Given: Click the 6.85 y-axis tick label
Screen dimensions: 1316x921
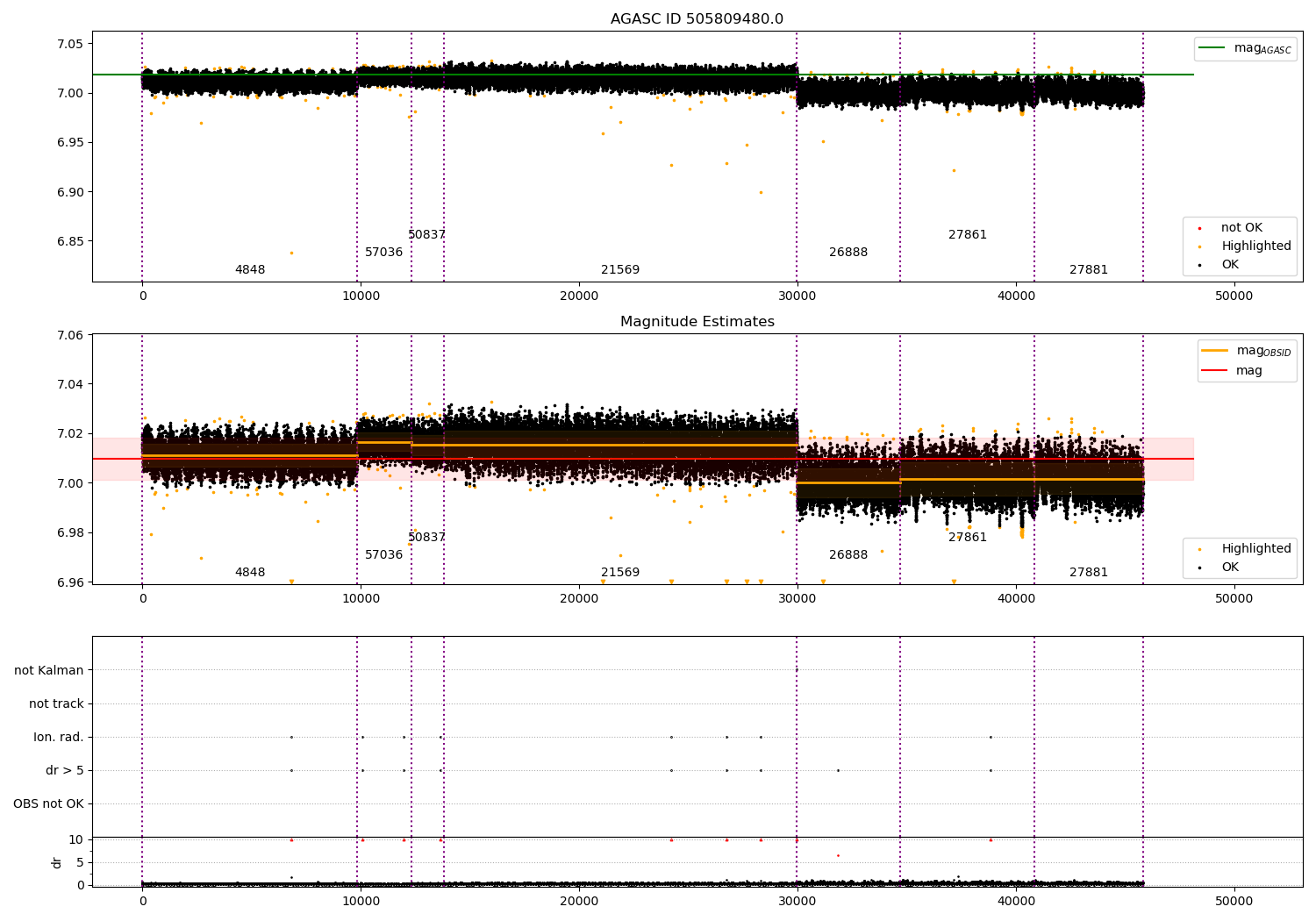Looking at the screenshot, I should [70, 242].
